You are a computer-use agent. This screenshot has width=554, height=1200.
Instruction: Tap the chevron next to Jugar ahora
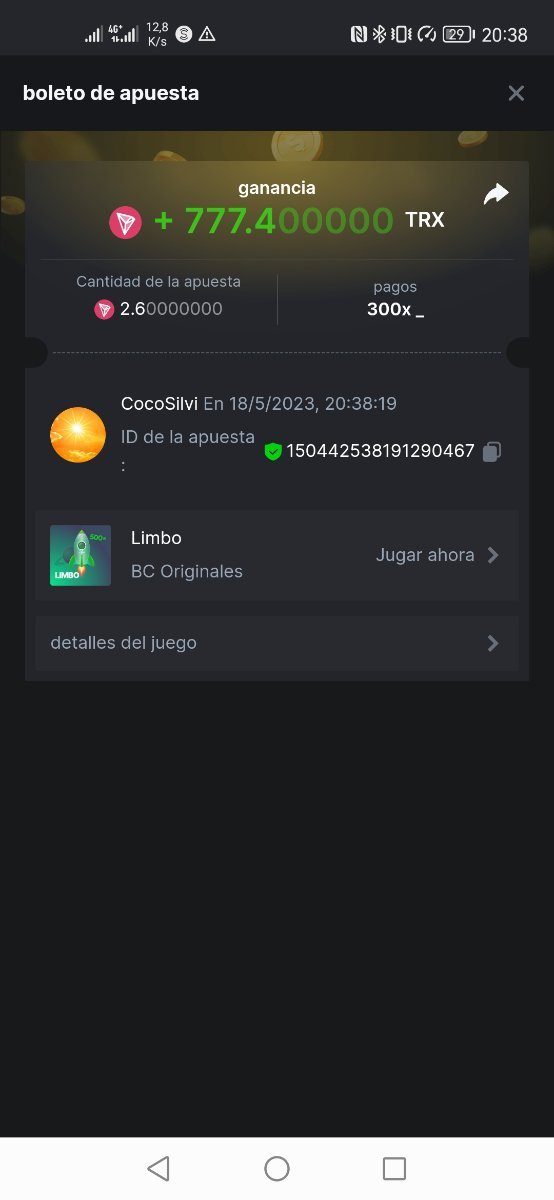(493, 555)
